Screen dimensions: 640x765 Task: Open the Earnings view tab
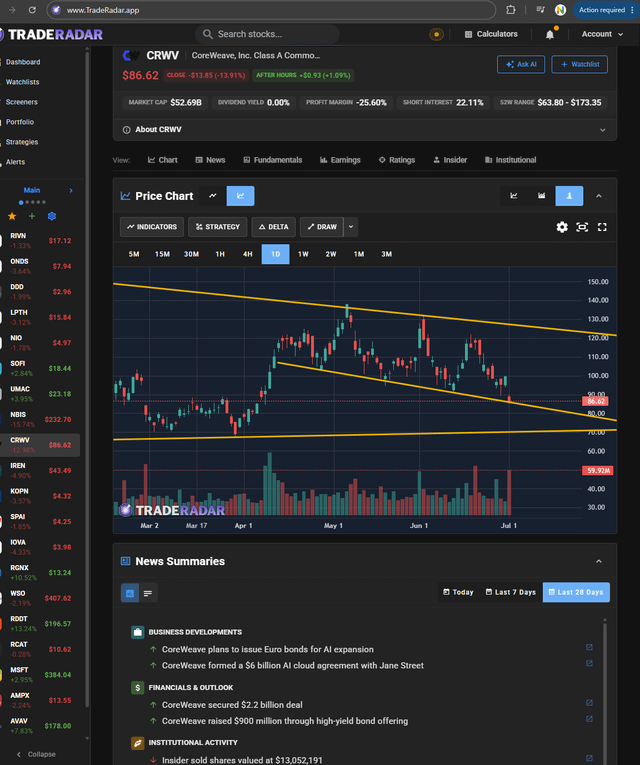[340, 160]
